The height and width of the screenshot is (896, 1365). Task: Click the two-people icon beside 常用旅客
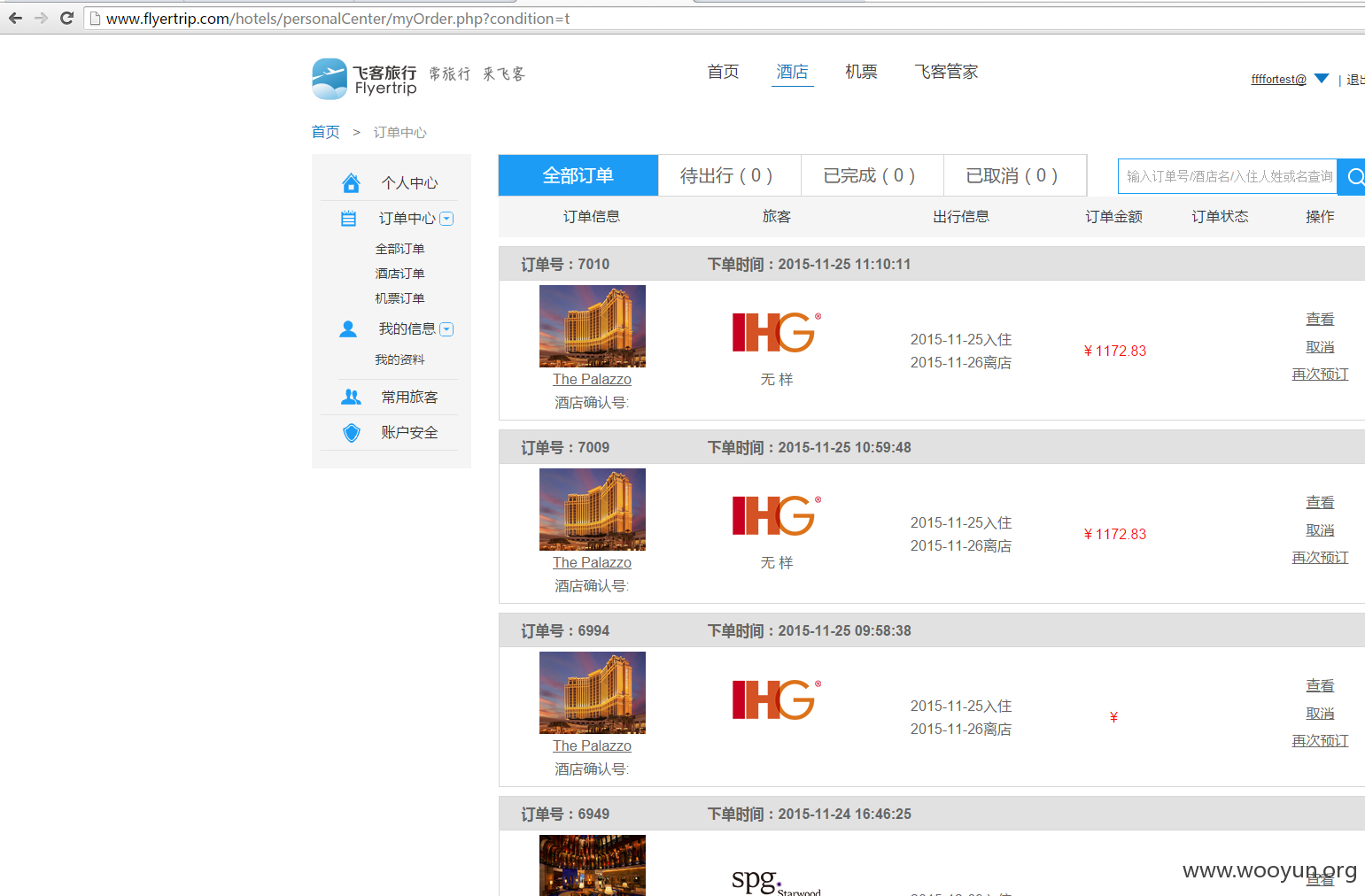[351, 398]
